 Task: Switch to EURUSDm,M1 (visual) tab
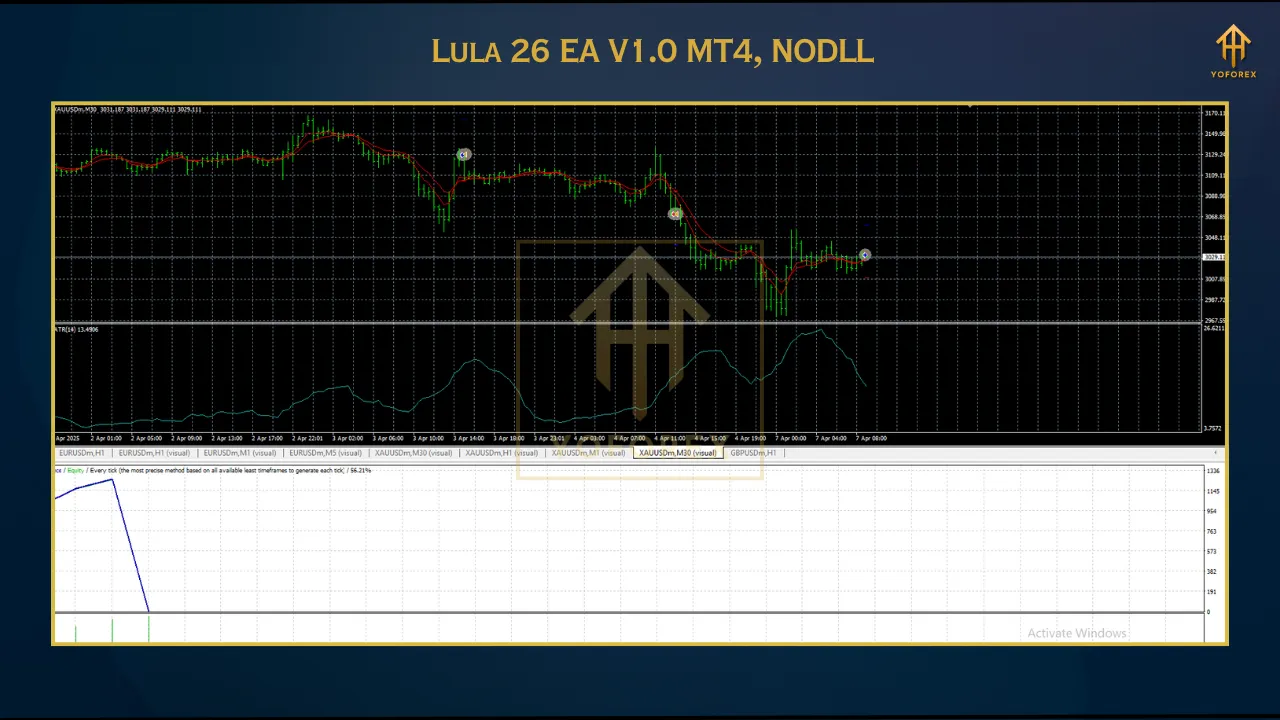click(x=239, y=453)
